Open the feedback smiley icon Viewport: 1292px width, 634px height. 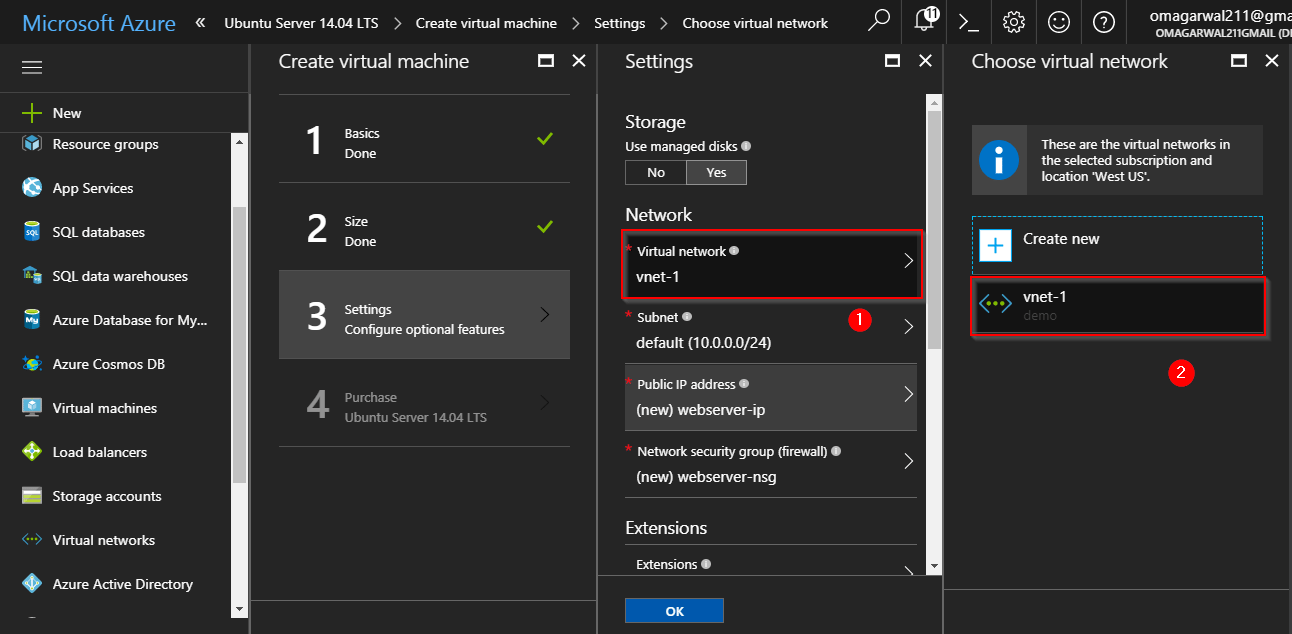click(x=1058, y=22)
